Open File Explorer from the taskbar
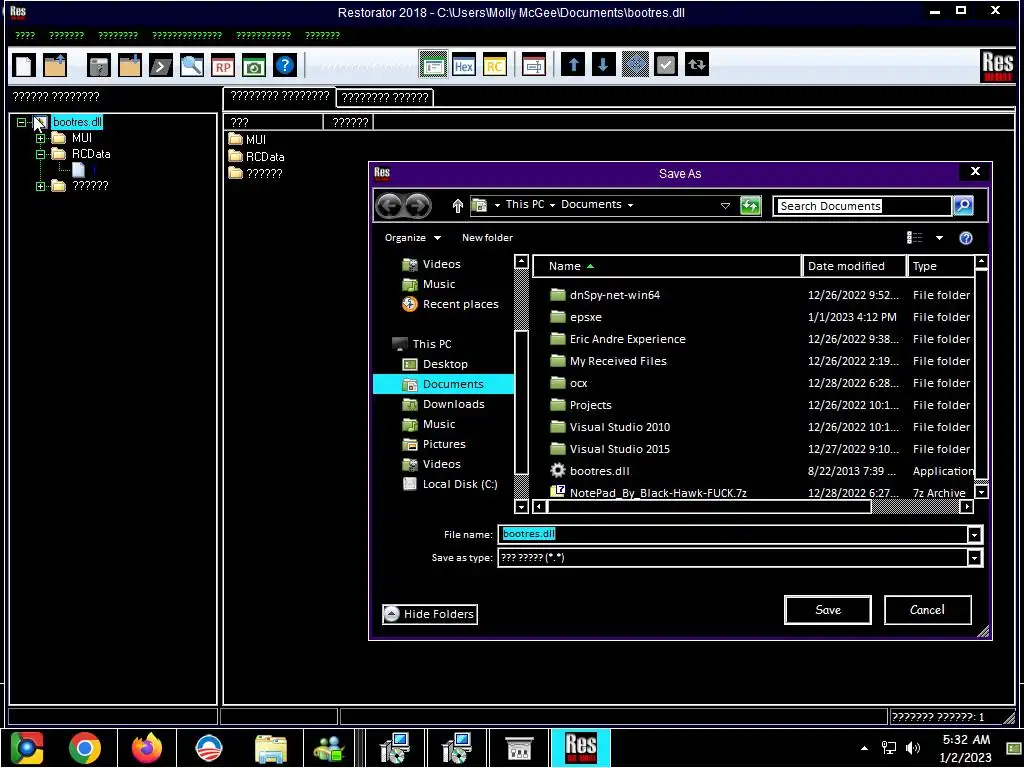This screenshot has height=768, width=1024. tap(271, 748)
